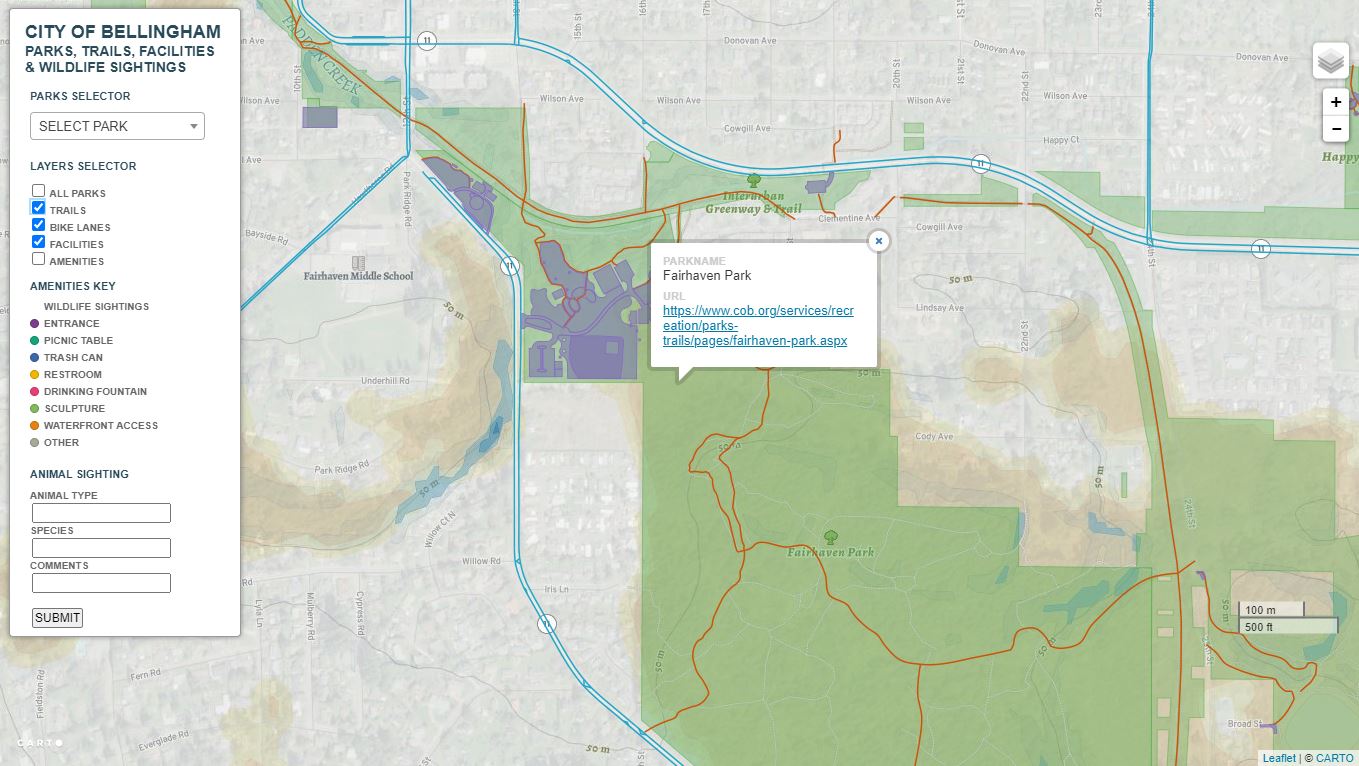The width and height of the screenshot is (1359, 766).
Task: Uncheck the Facilities layer checkbox
Action: point(38,242)
